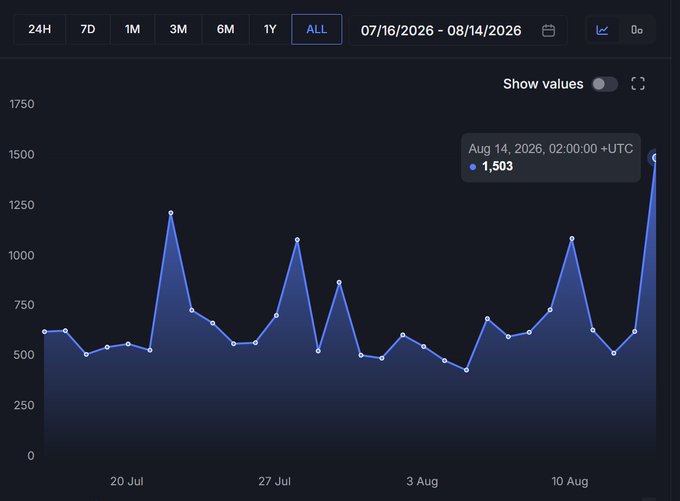This screenshot has height=501, width=680.
Task: Select the ALL time range
Action: tap(317, 29)
